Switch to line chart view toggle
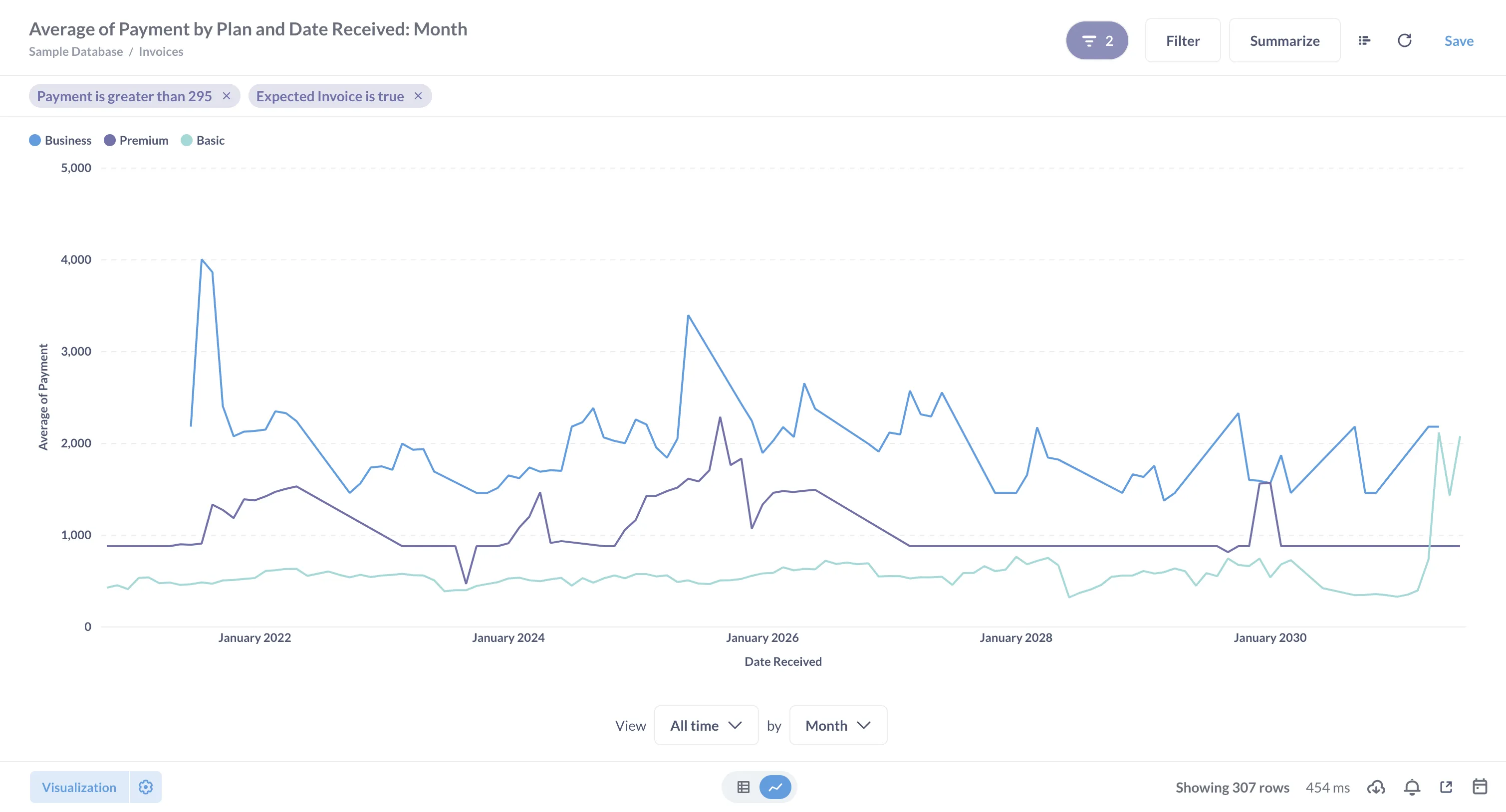This screenshot has height=812, width=1506. pos(775,787)
